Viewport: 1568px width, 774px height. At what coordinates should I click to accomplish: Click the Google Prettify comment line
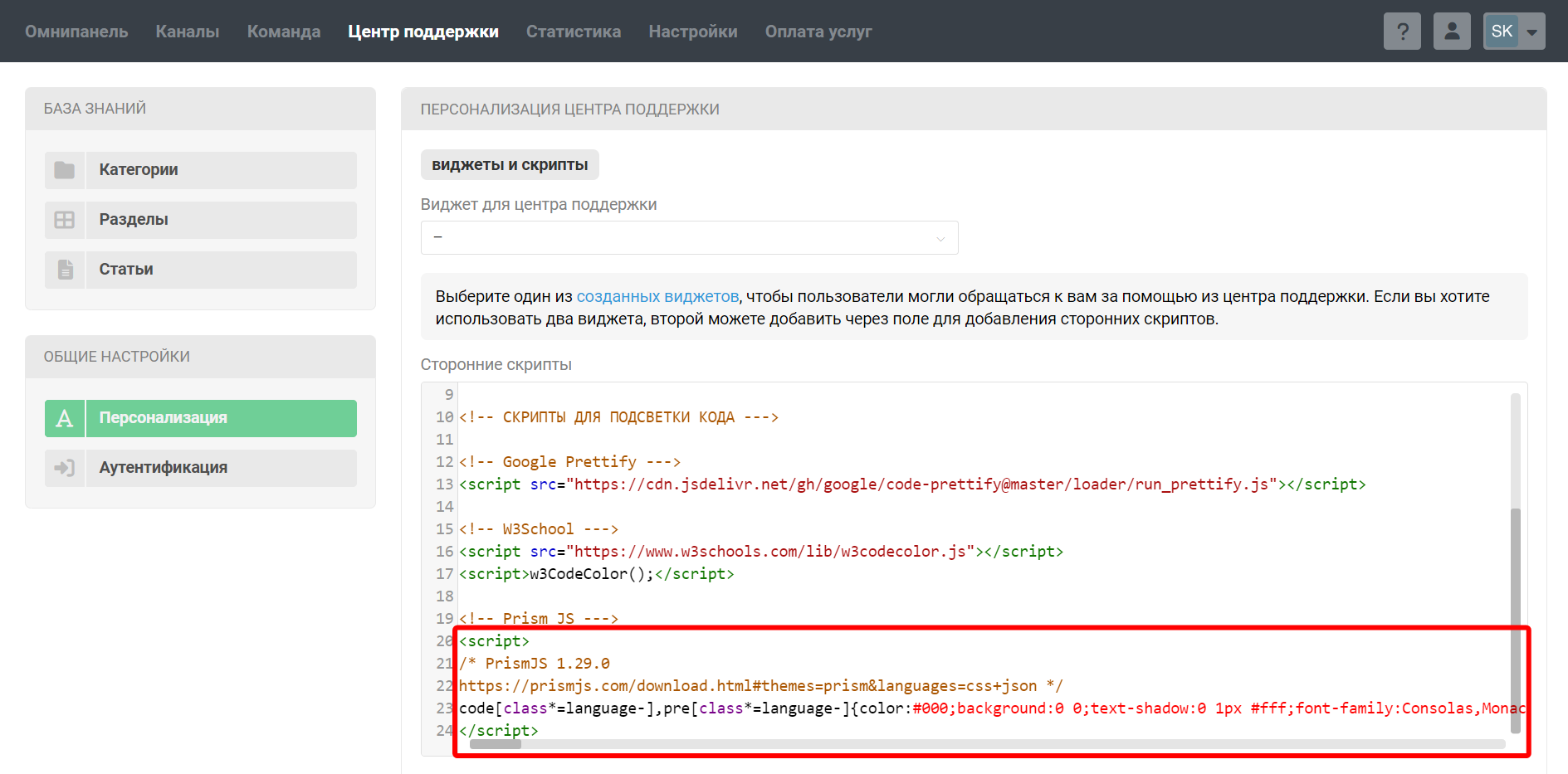pyautogui.click(x=569, y=462)
